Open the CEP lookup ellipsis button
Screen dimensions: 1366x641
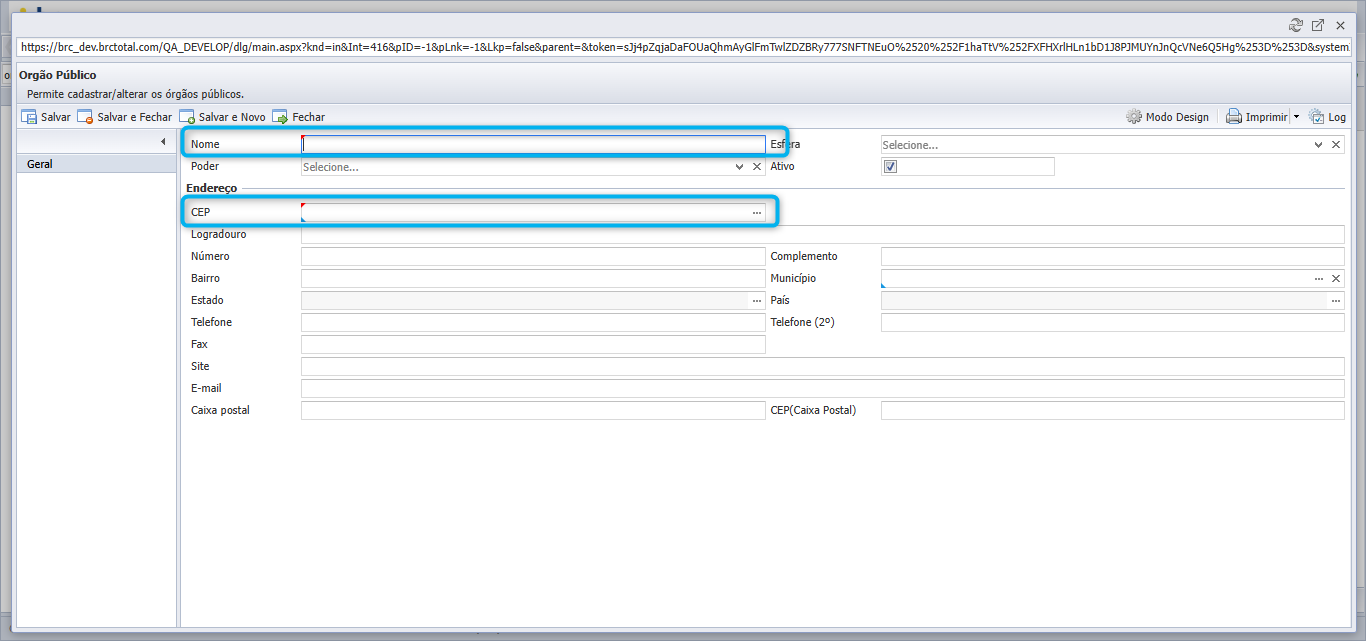pyautogui.click(x=757, y=212)
